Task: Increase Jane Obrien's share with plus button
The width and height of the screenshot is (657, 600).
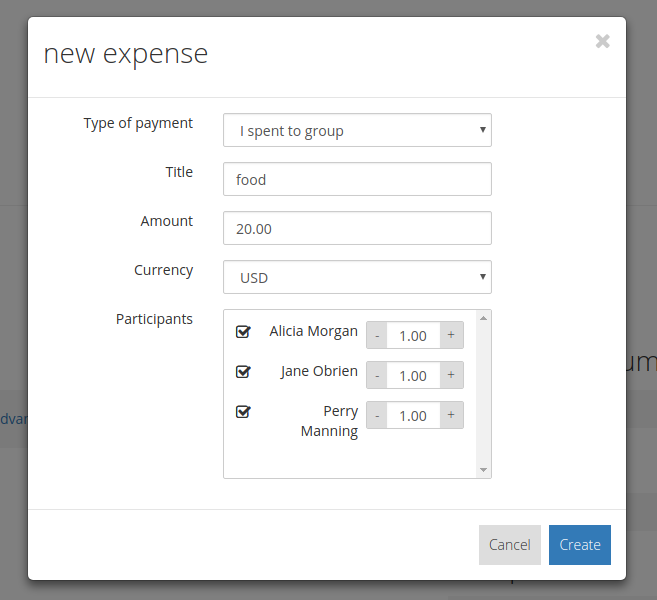Action: [451, 375]
